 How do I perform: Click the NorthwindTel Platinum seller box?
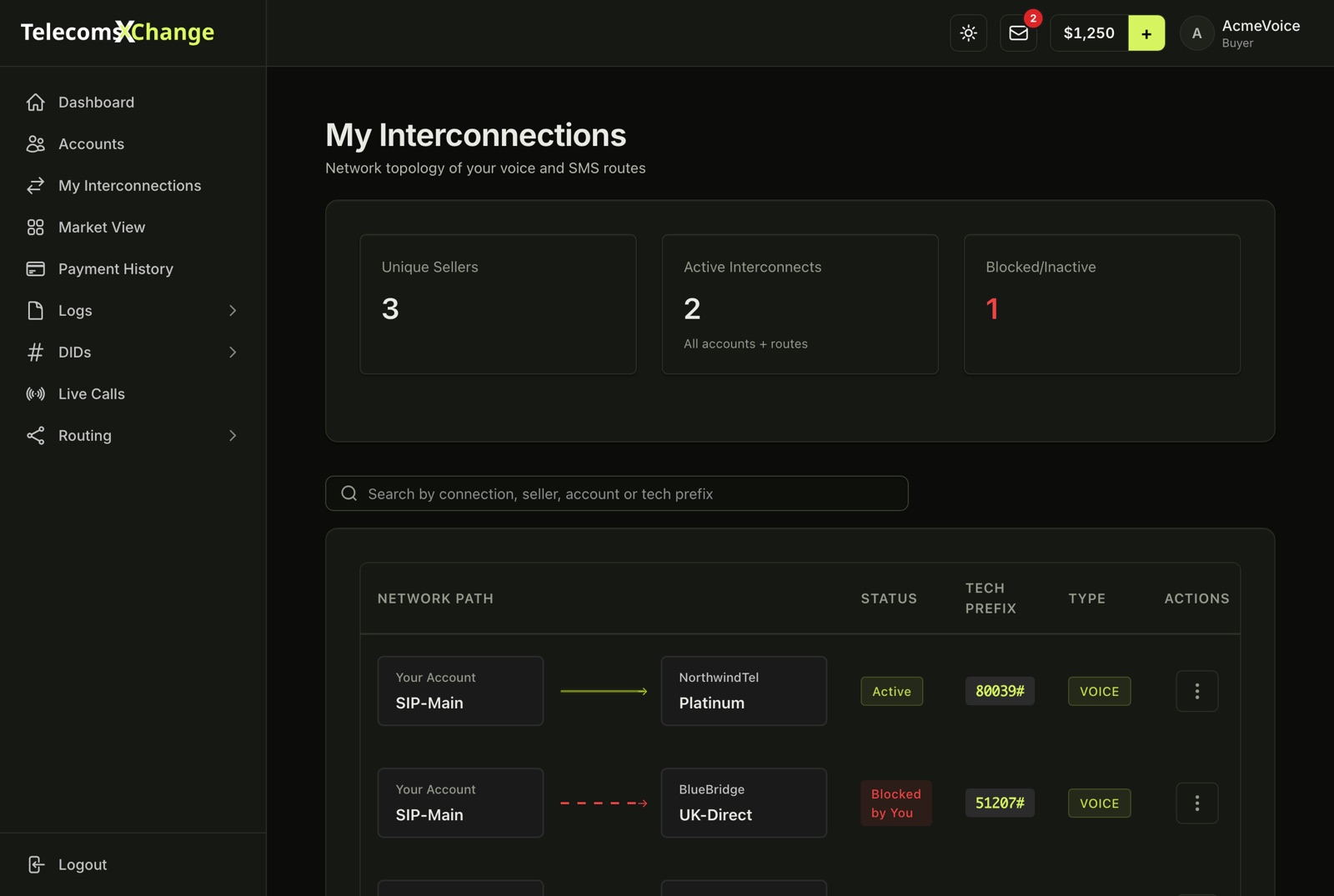(744, 691)
